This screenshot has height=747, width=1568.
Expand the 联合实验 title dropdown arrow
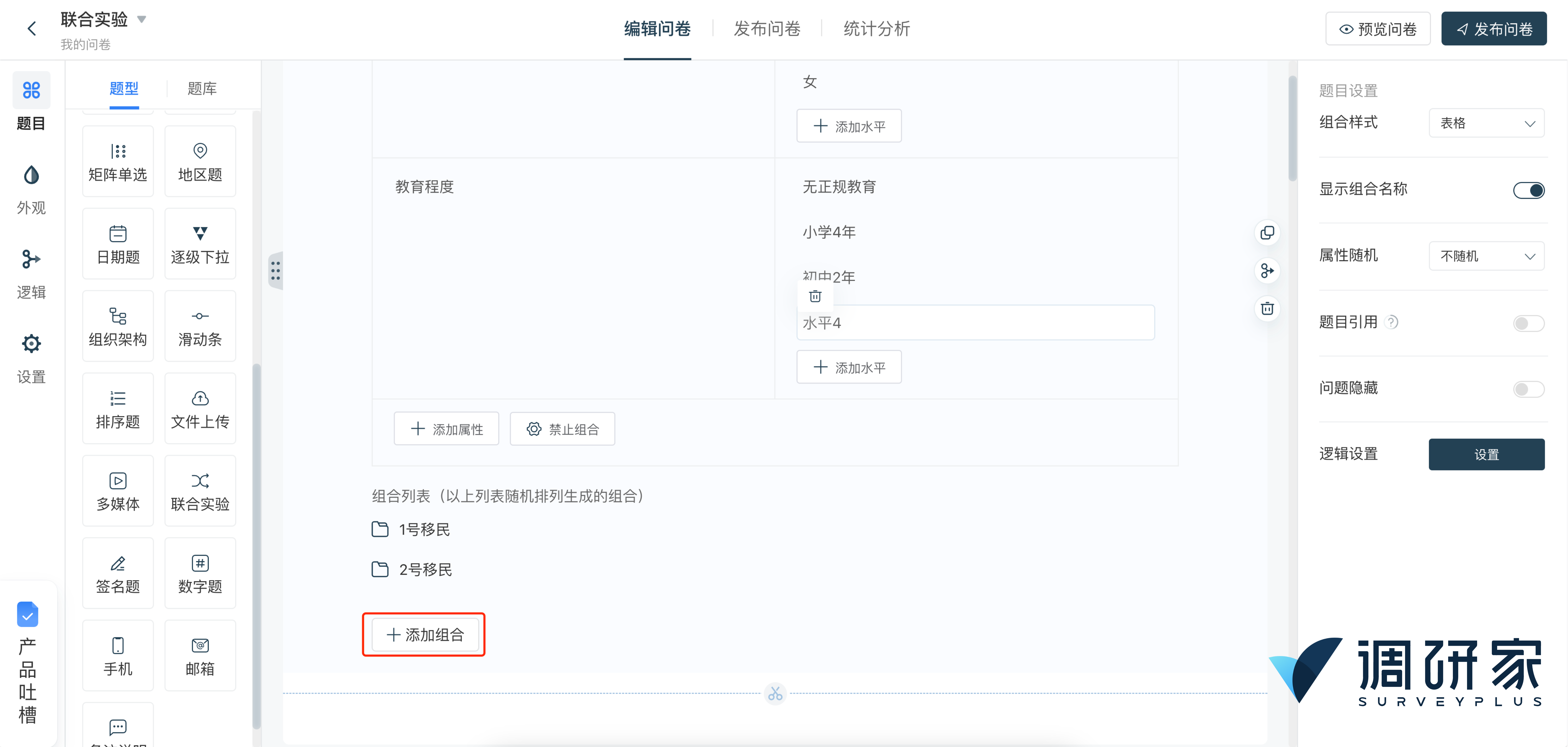[141, 20]
